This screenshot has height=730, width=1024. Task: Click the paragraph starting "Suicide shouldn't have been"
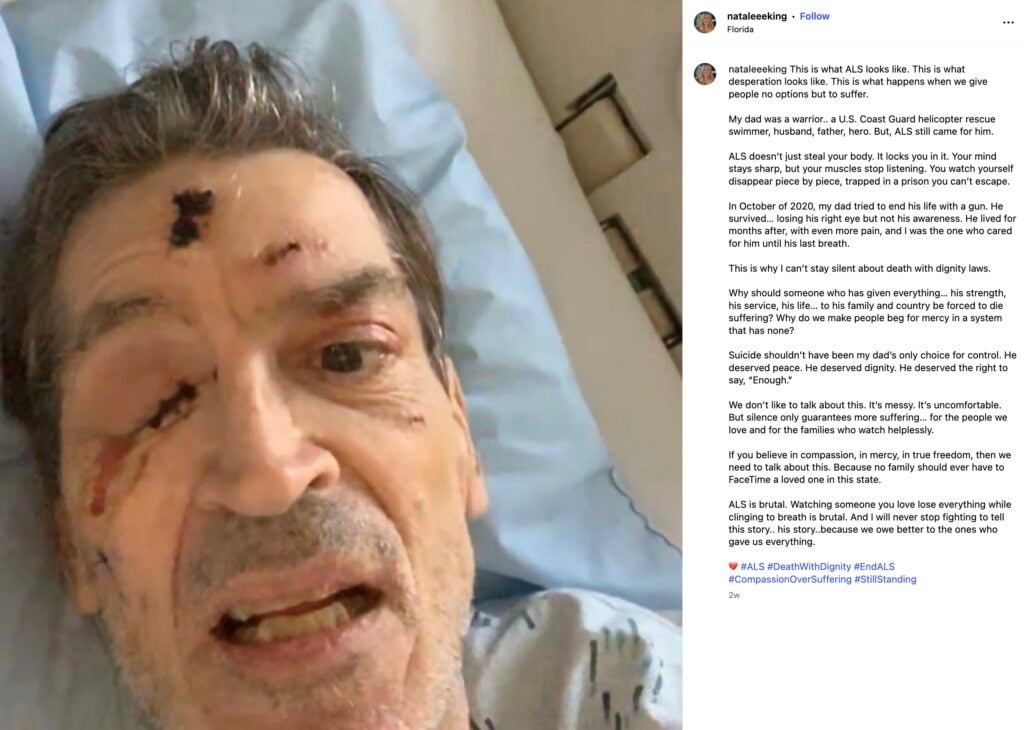pos(872,368)
